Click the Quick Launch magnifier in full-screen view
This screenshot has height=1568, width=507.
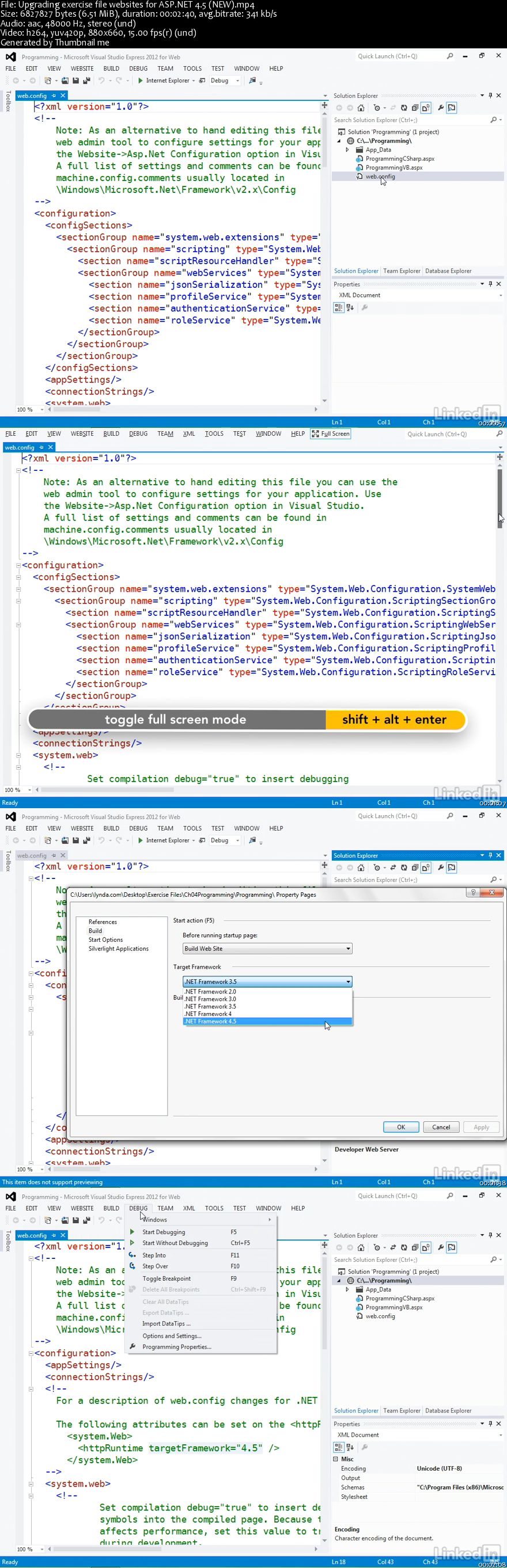[x=500, y=433]
